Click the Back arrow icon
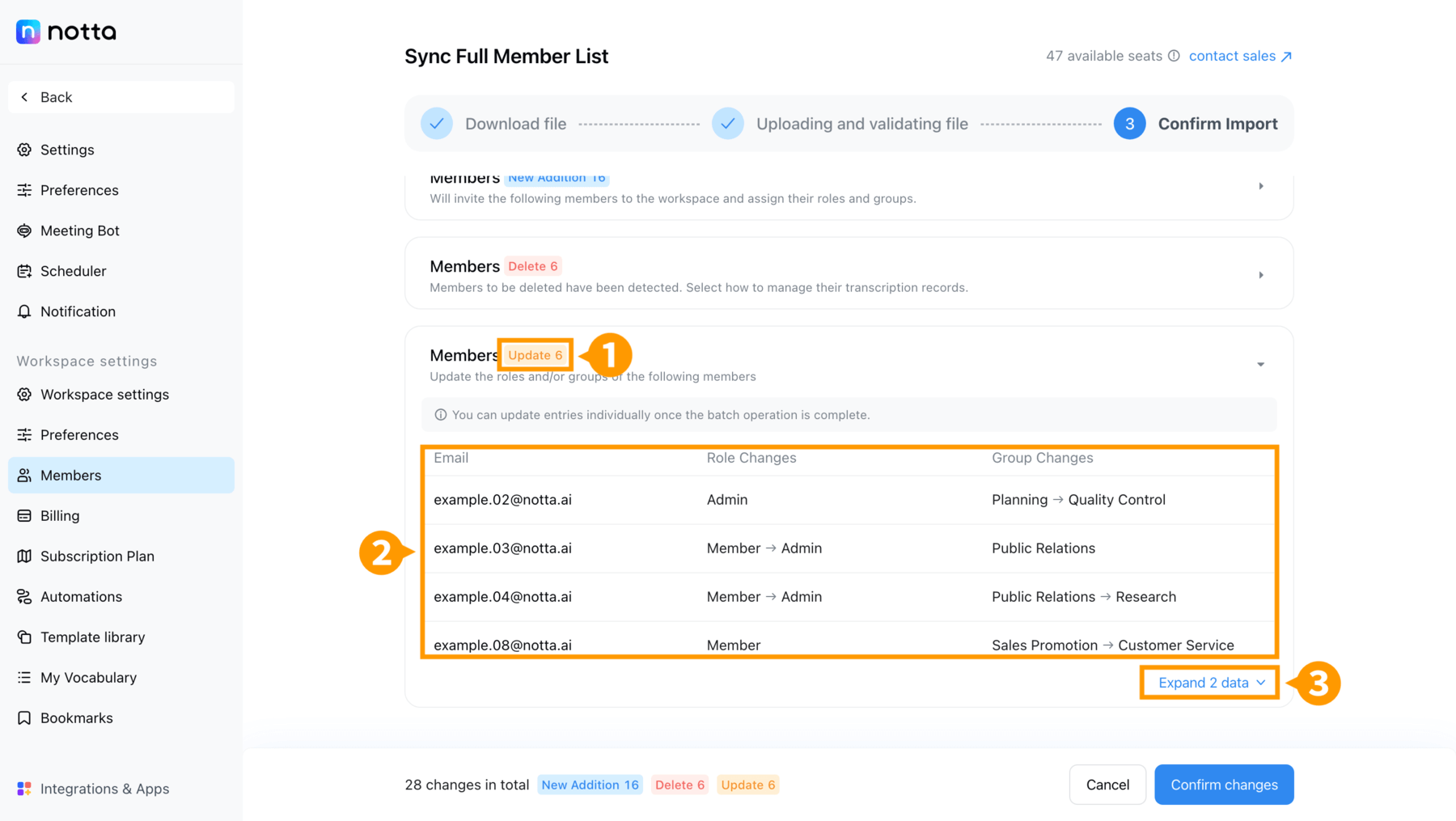Viewport: 1456px width, 821px height. tap(24, 97)
